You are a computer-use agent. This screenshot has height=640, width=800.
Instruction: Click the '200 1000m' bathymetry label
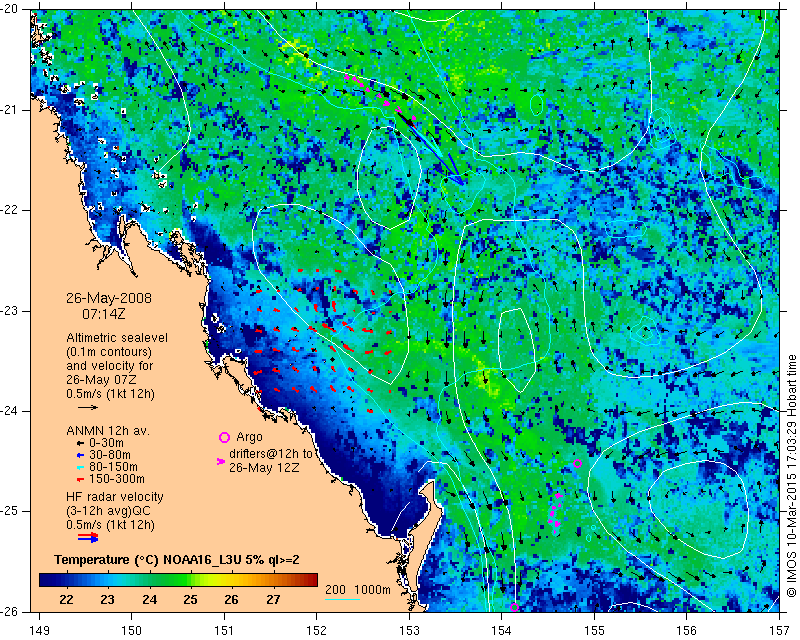click(x=358, y=589)
